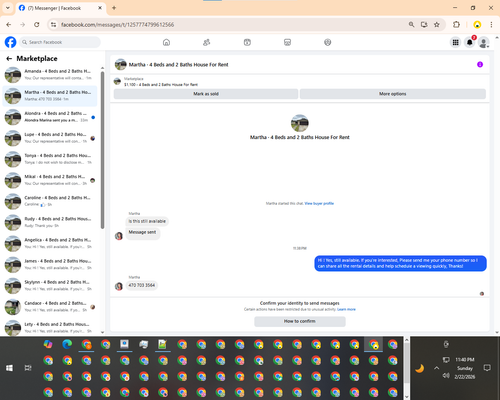Open the Facebook account avatar dropdown
500x400 pixels.
tap(484, 42)
